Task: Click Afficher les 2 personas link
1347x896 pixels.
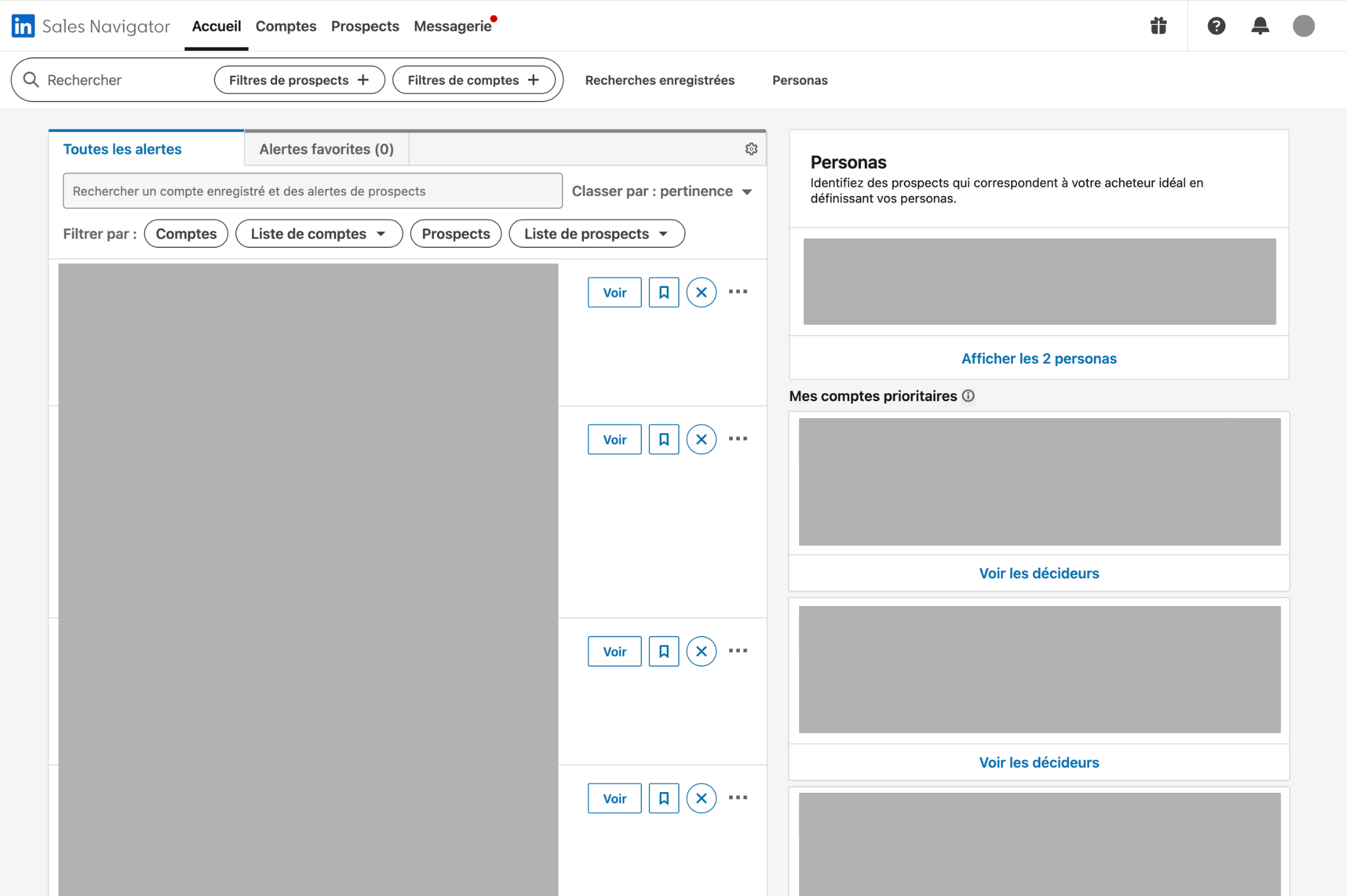Action: pyautogui.click(x=1038, y=358)
